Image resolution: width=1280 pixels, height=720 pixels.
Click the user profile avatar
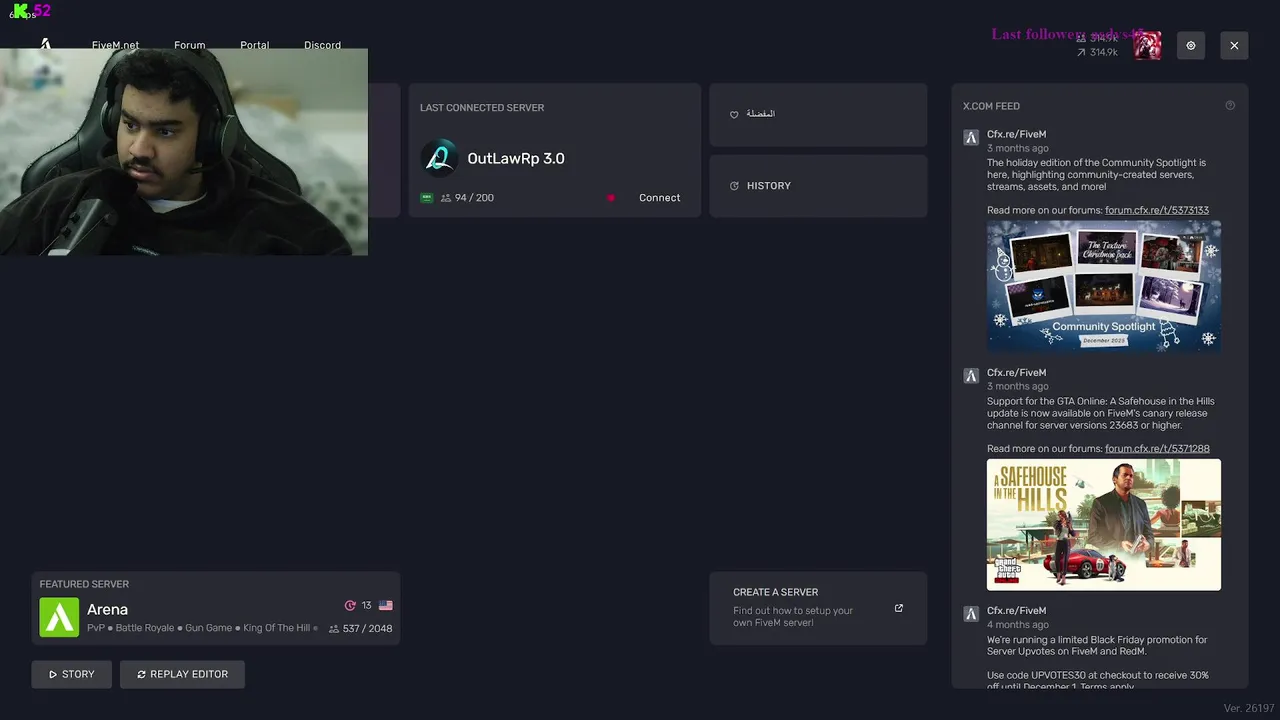1148,45
